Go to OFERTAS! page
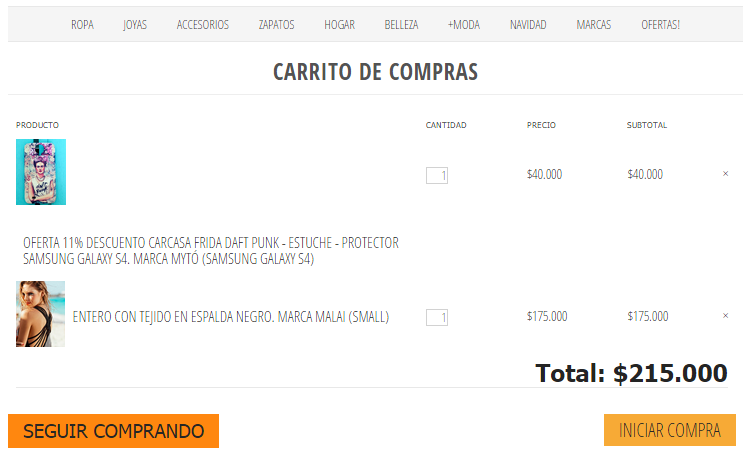749x455 pixels. pos(660,24)
